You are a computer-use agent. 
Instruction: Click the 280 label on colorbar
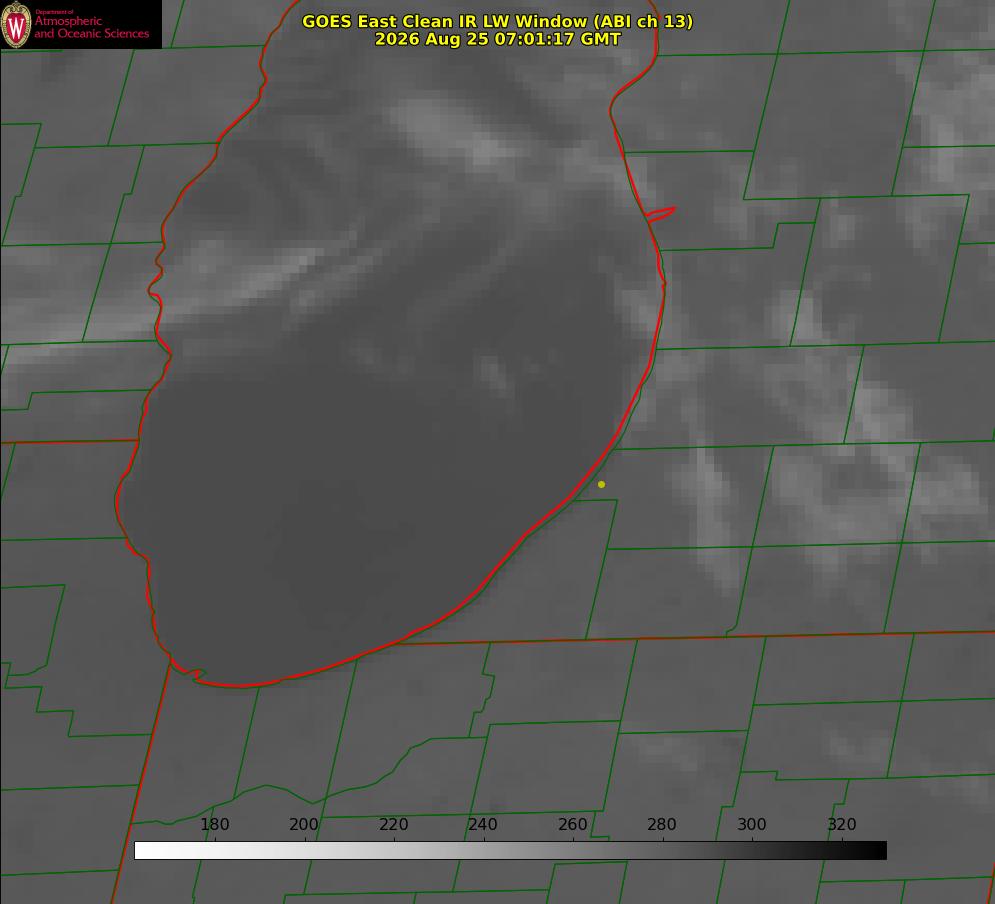click(662, 824)
